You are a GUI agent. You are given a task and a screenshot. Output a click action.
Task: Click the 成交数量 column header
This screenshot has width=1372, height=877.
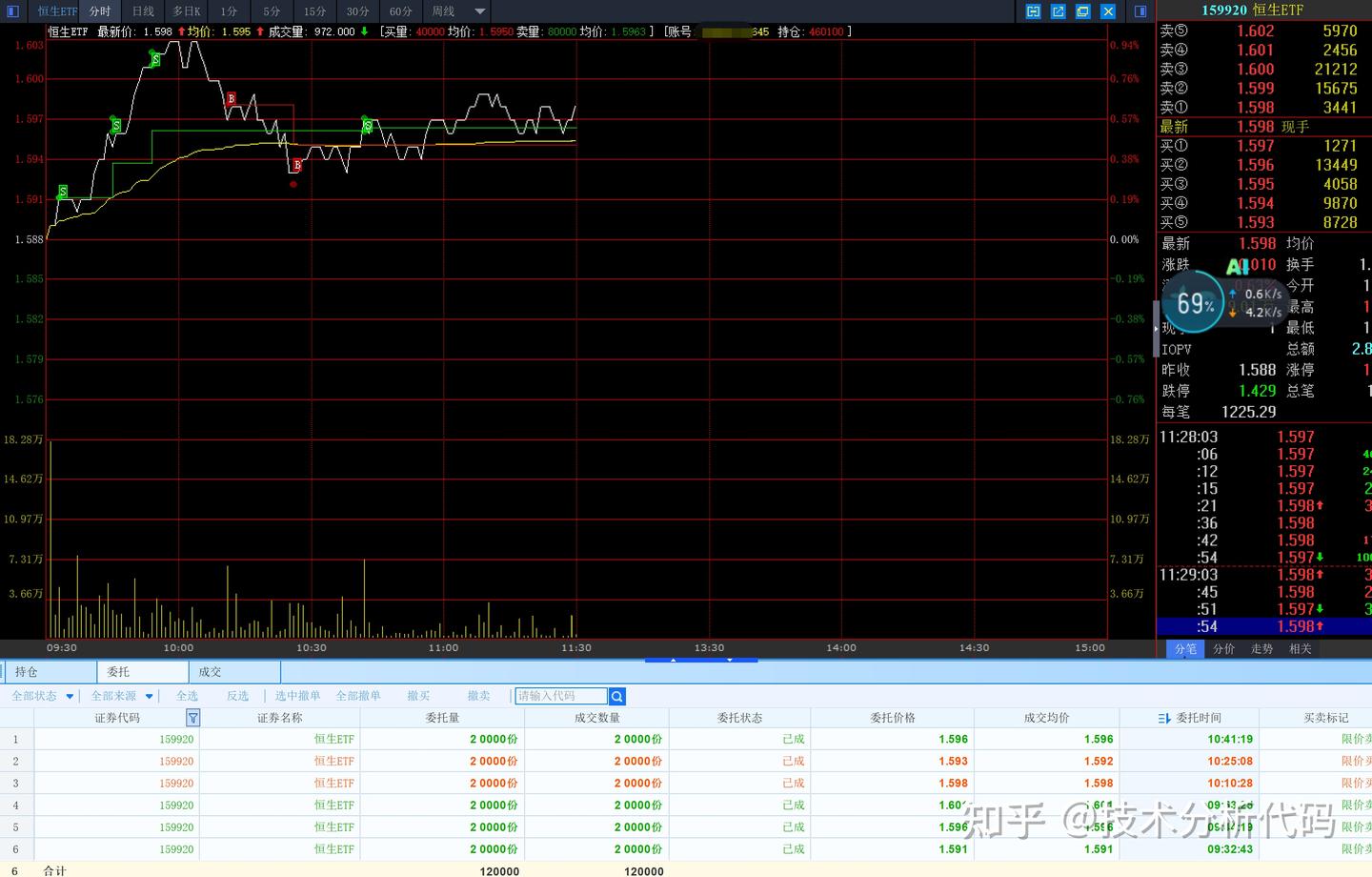(597, 718)
